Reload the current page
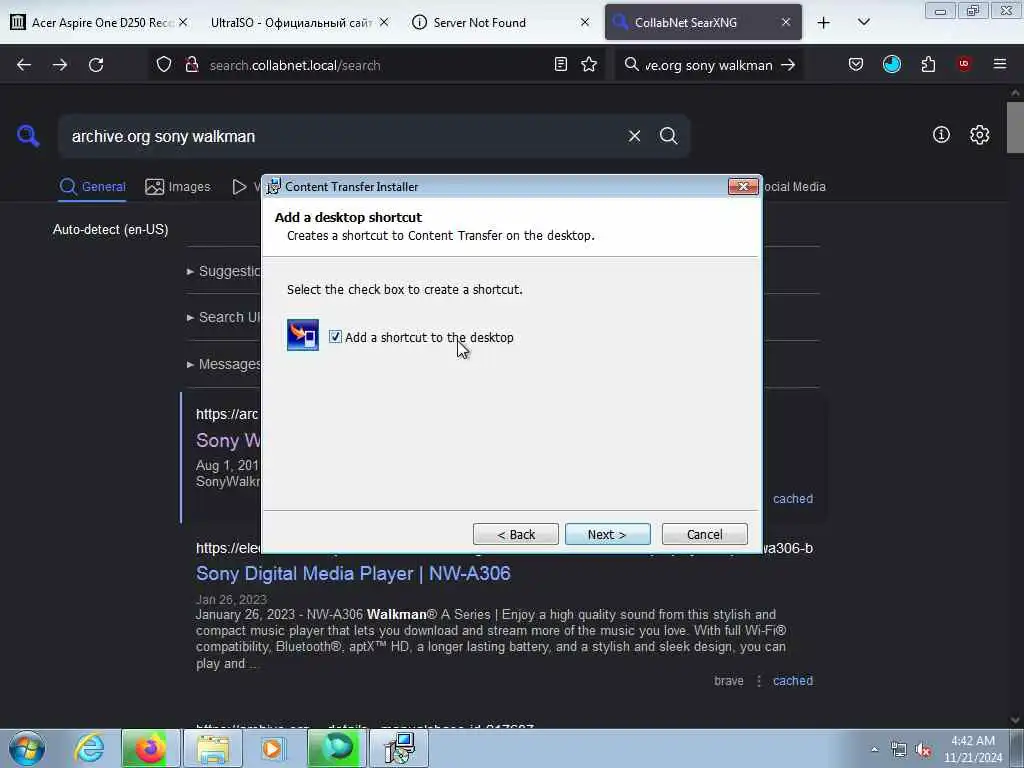The height and width of the screenshot is (768, 1024). 96,65
